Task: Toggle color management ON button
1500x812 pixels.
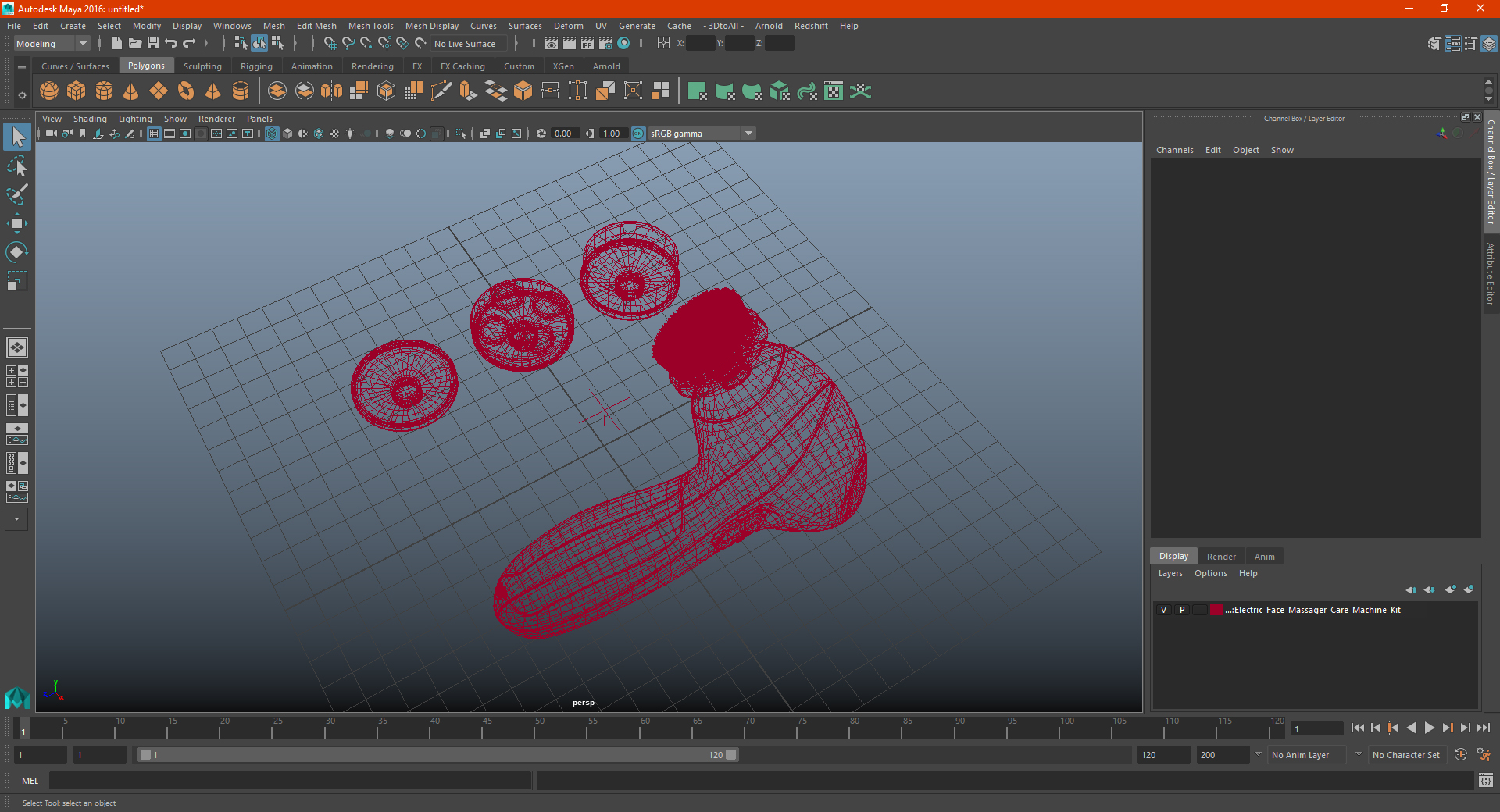Action: [x=638, y=134]
